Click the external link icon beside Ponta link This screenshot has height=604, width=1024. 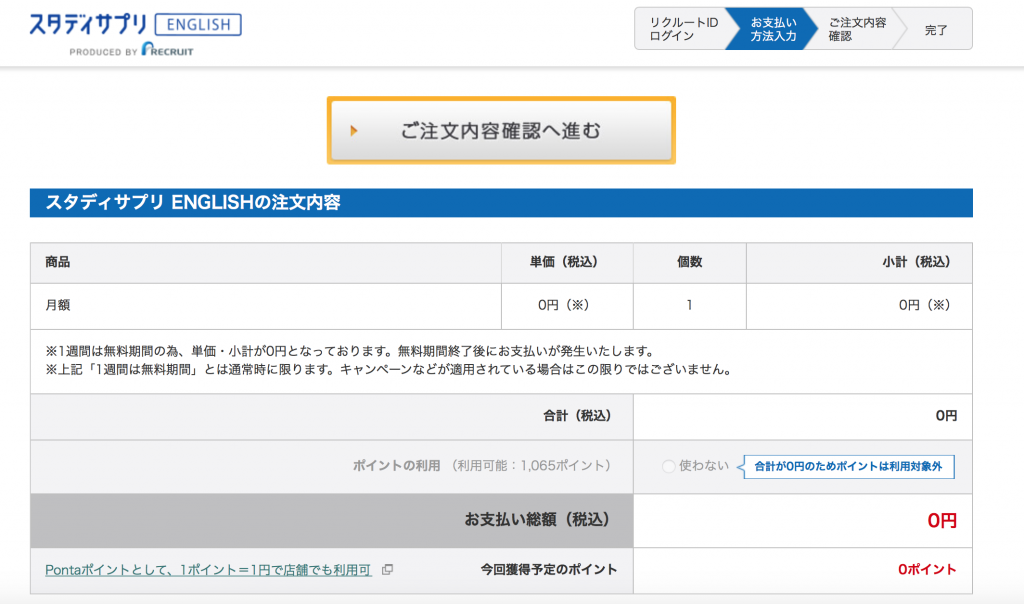point(387,569)
